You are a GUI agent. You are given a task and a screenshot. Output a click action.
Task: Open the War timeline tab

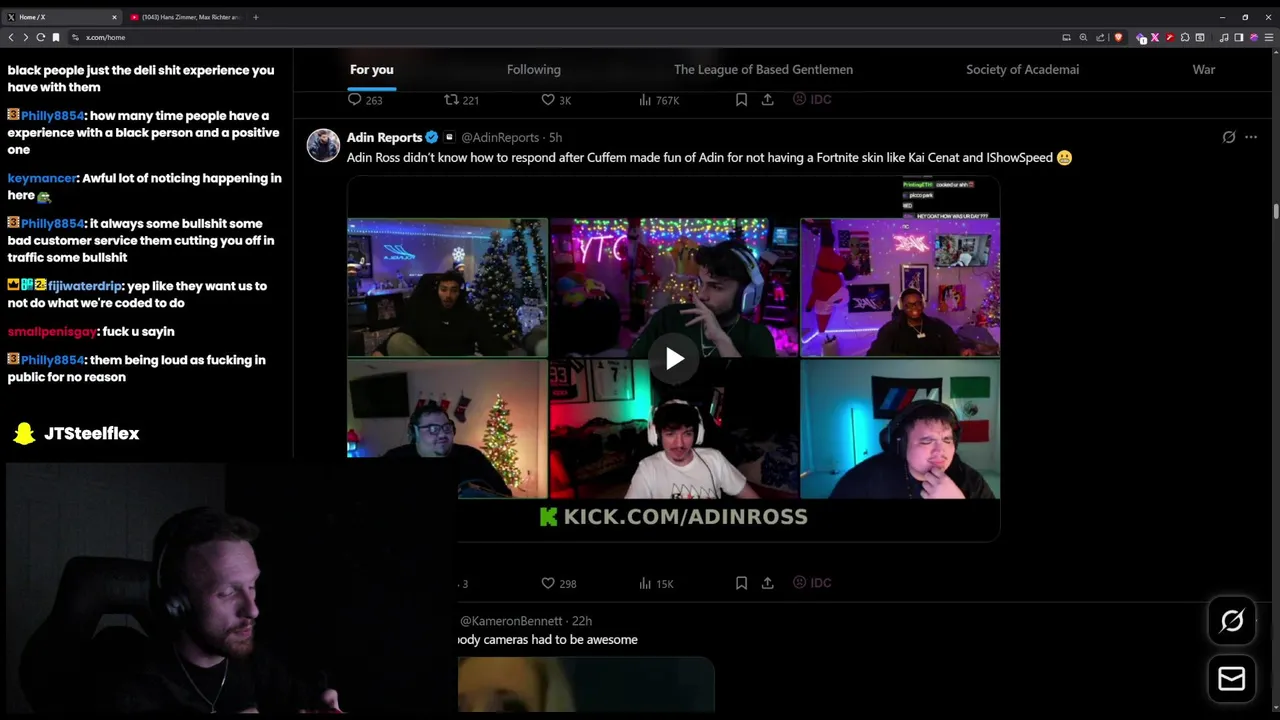(1204, 69)
